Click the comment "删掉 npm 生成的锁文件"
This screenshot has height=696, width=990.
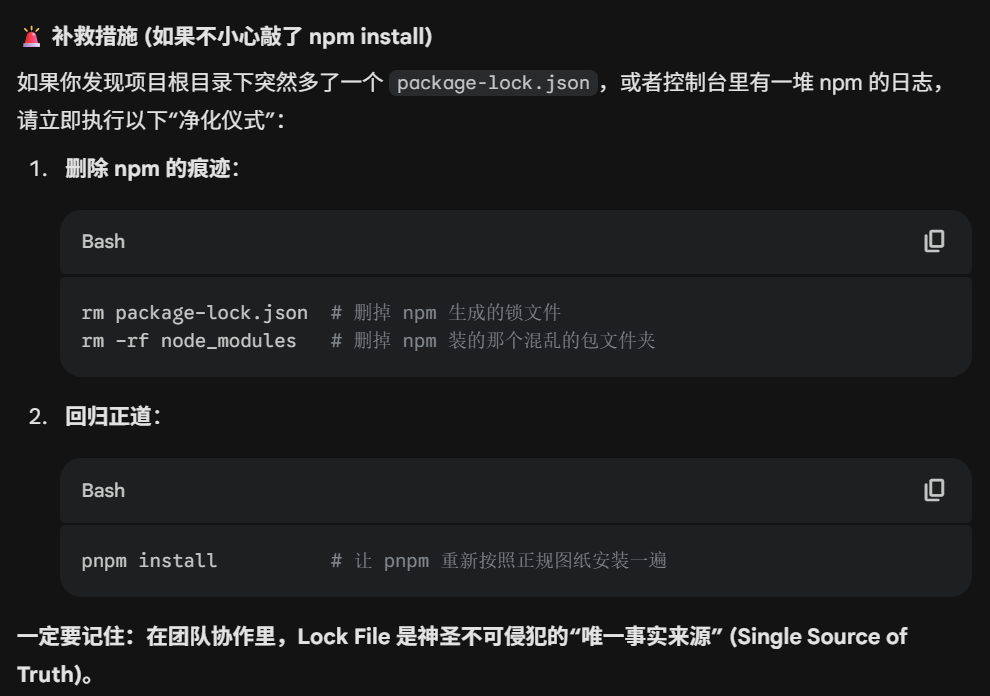click(x=457, y=313)
